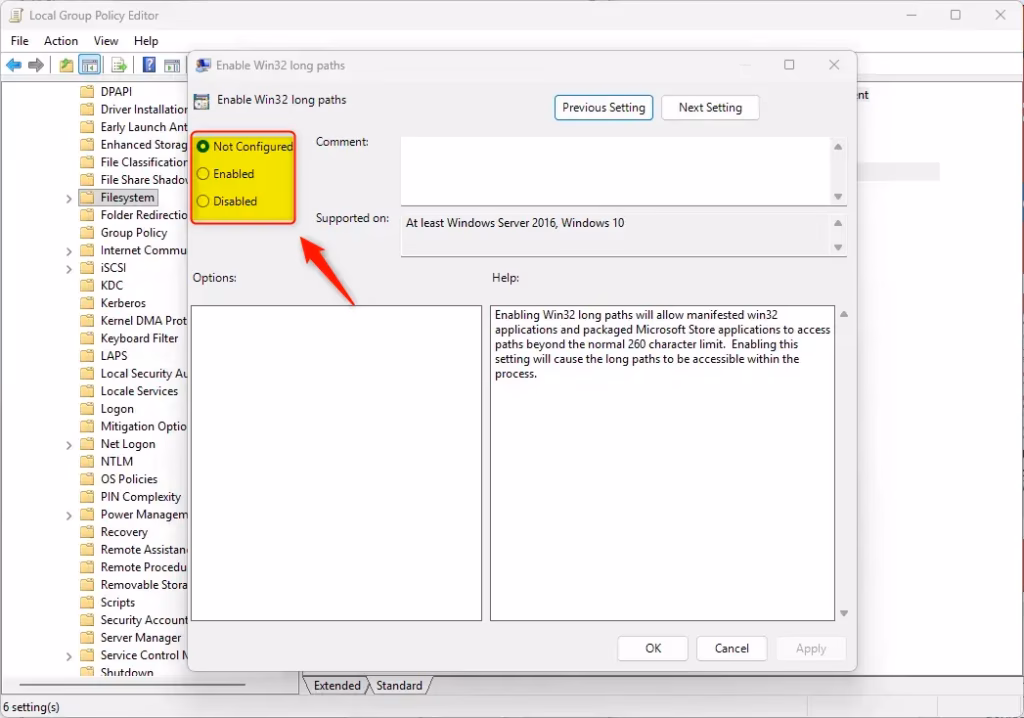Viewport: 1024px width, 718px height.
Task: Select the Server Manager tree item
Action: (140, 638)
